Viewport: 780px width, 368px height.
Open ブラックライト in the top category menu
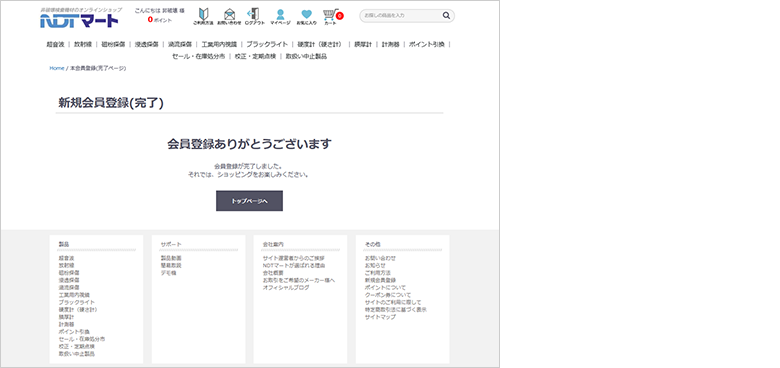coord(267,44)
